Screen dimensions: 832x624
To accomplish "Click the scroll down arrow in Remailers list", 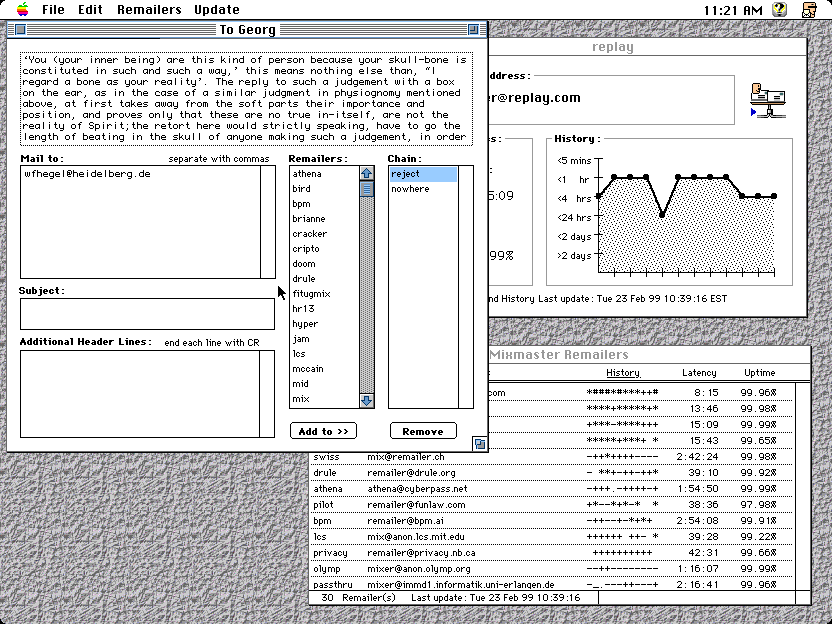I will pos(367,400).
